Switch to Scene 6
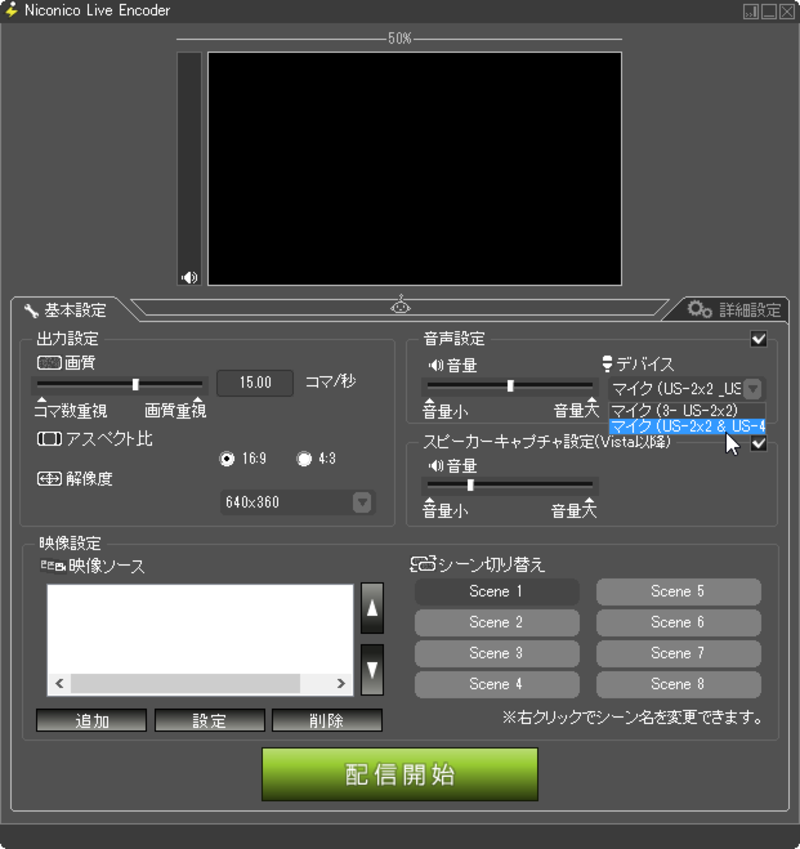The width and height of the screenshot is (800, 849). click(x=679, y=623)
